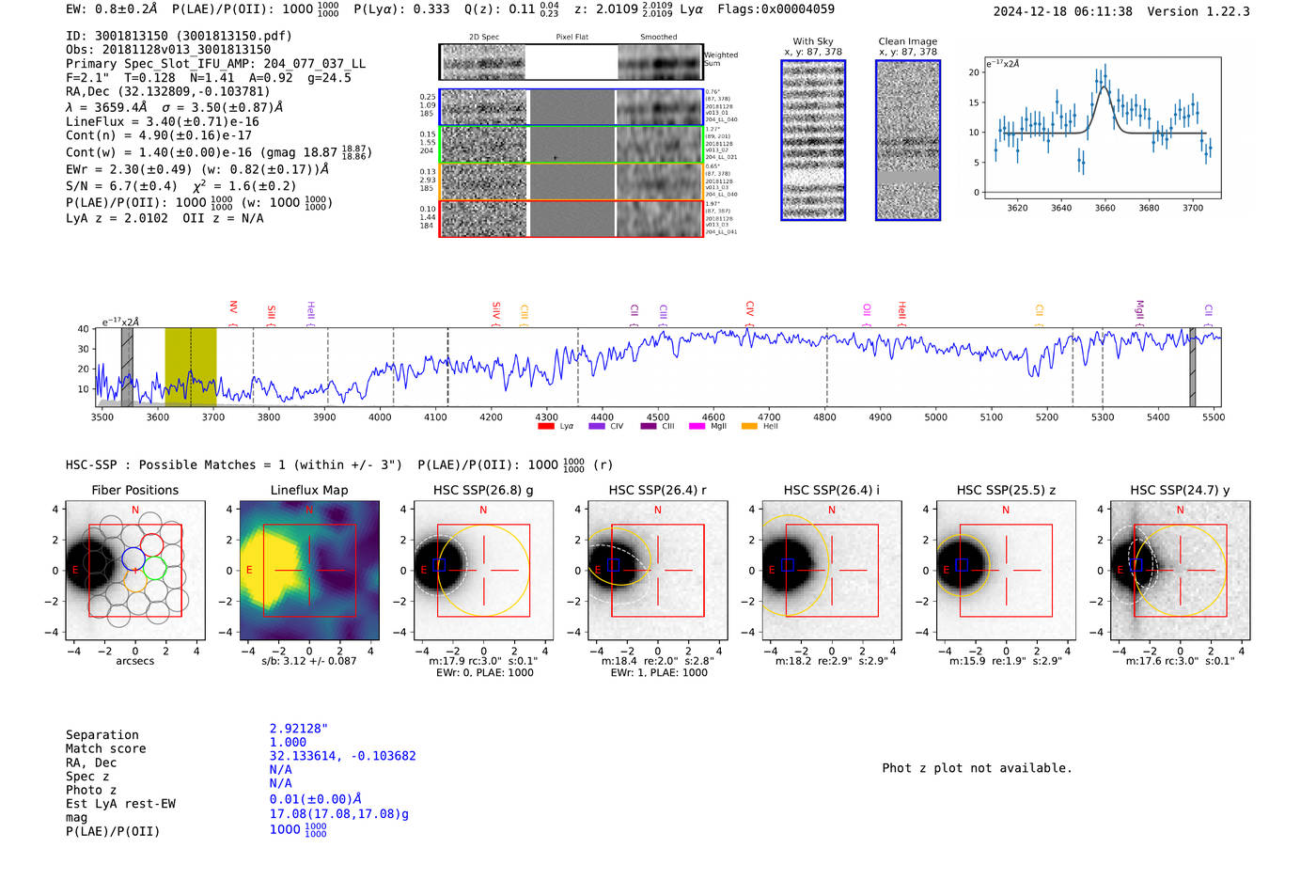Click the red-framed fiber cutout row

(x=571, y=218)
